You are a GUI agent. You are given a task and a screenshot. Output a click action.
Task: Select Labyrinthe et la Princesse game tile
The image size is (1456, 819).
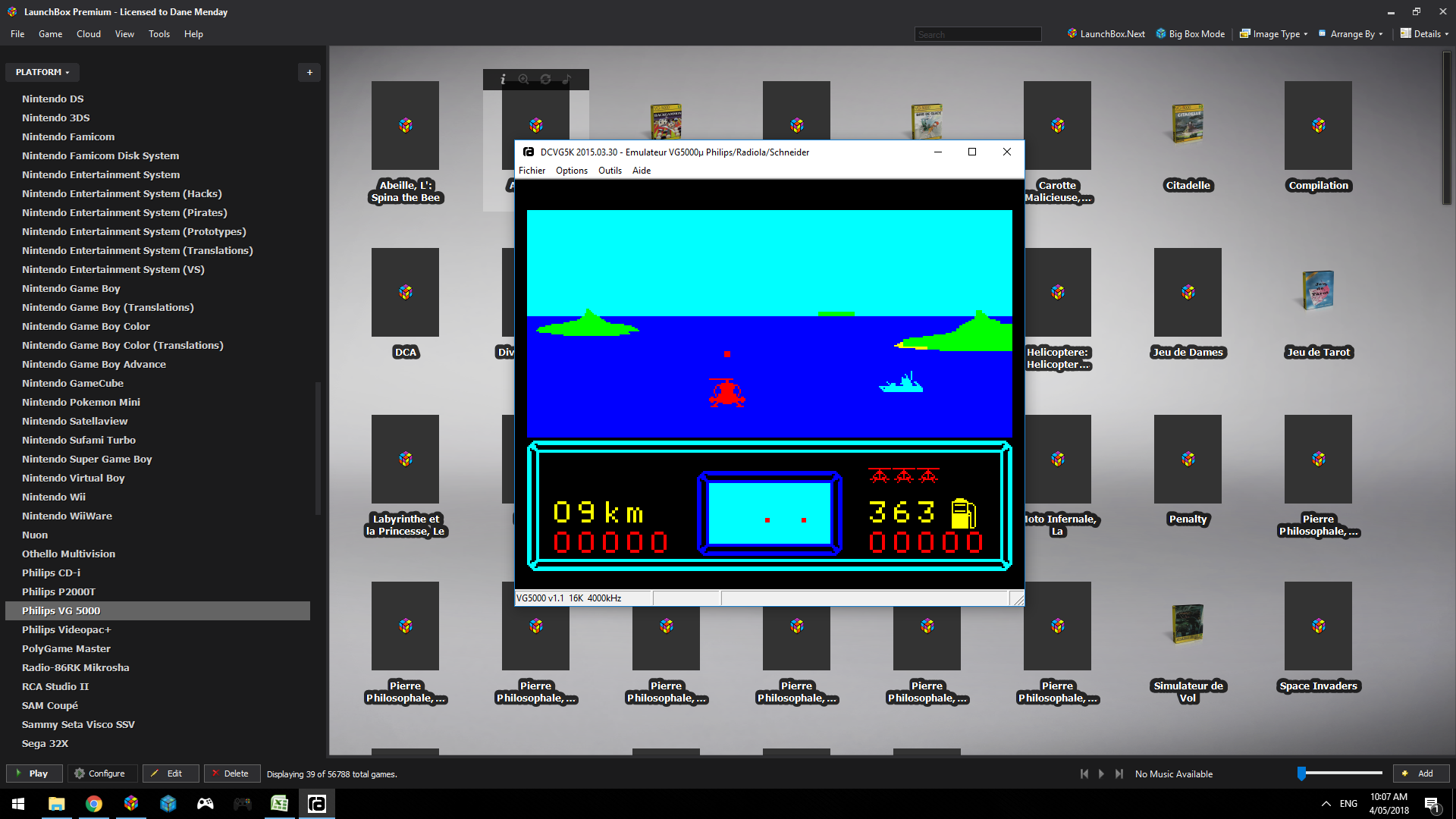coord(405,459)
